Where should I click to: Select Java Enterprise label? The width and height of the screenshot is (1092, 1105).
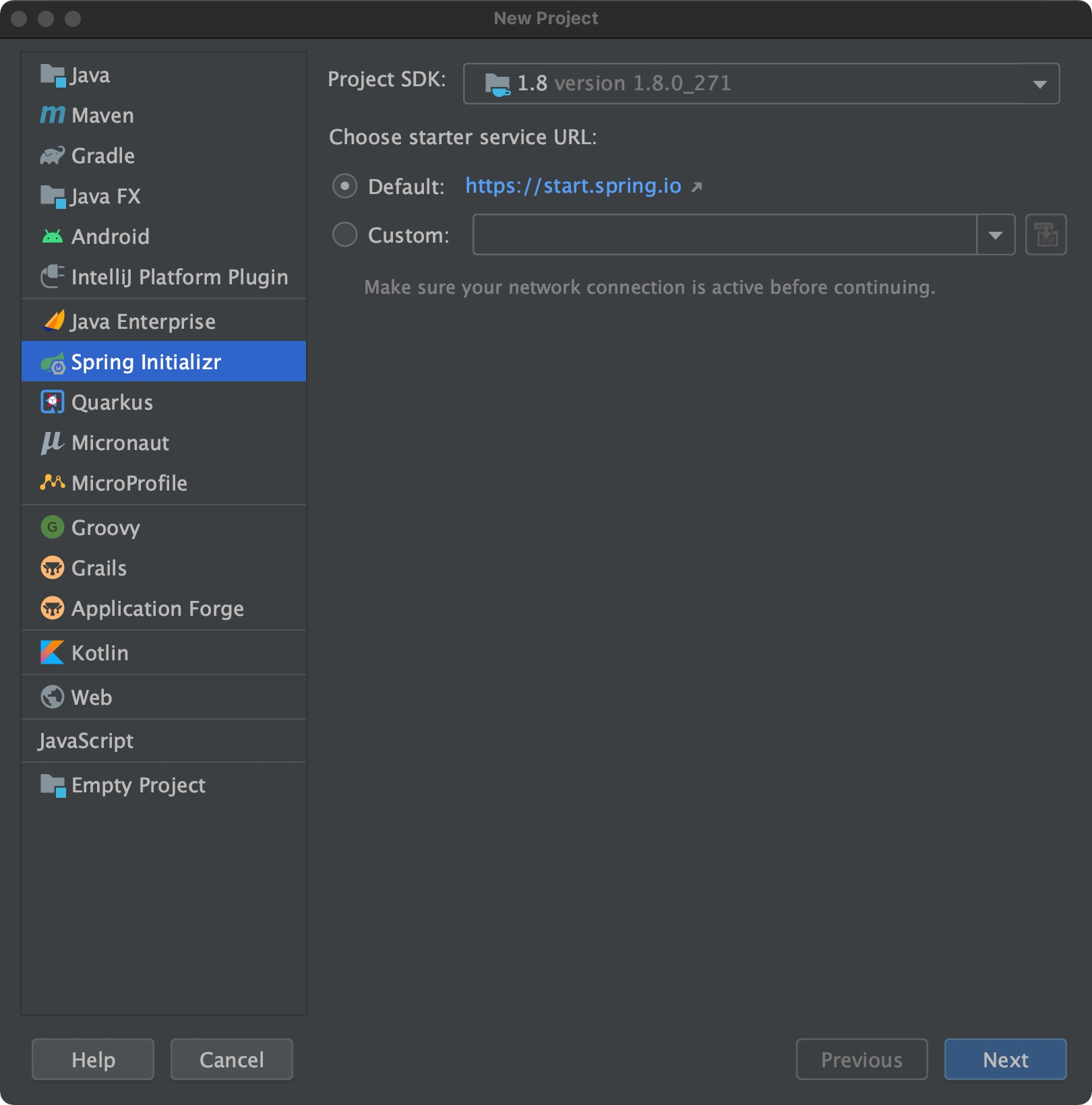click(144, 322)
